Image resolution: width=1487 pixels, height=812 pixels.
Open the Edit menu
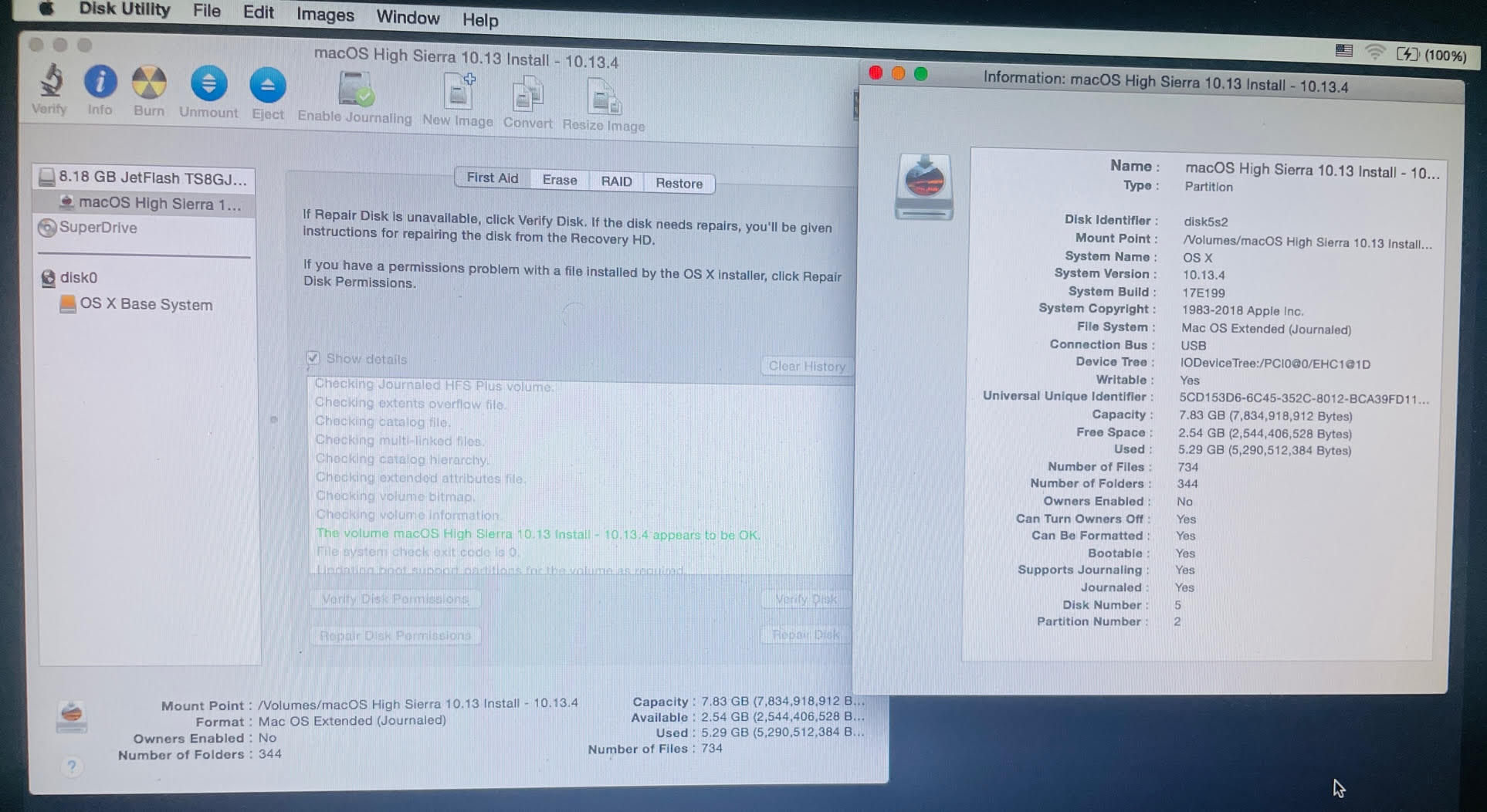pyautogui.click(x=258, y=12)
